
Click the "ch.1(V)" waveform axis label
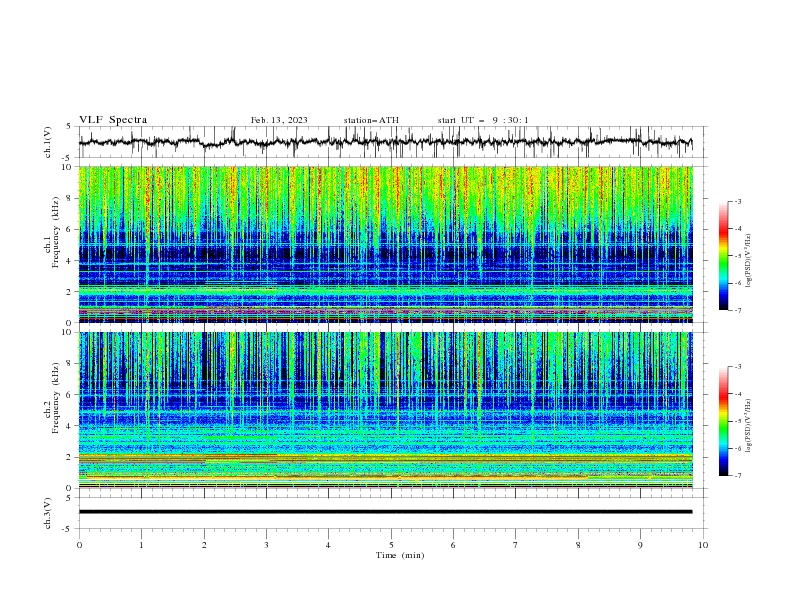48,142
